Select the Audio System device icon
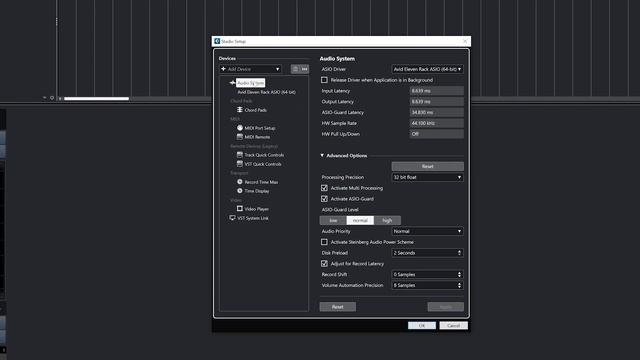The height and width of the screenshot is (360, 640). [x=232, y=83]
